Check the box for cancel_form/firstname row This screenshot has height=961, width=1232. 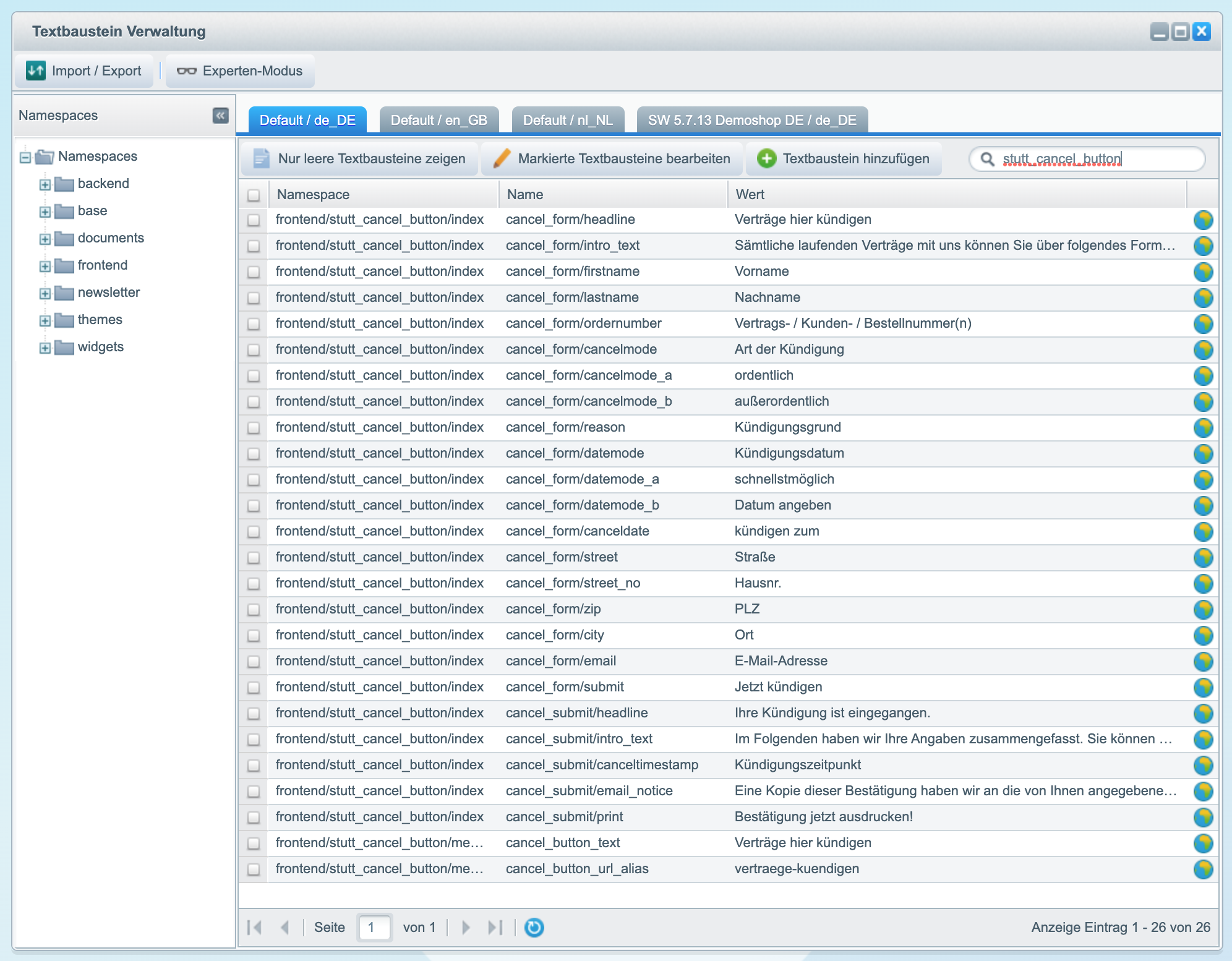coord(254,272)
